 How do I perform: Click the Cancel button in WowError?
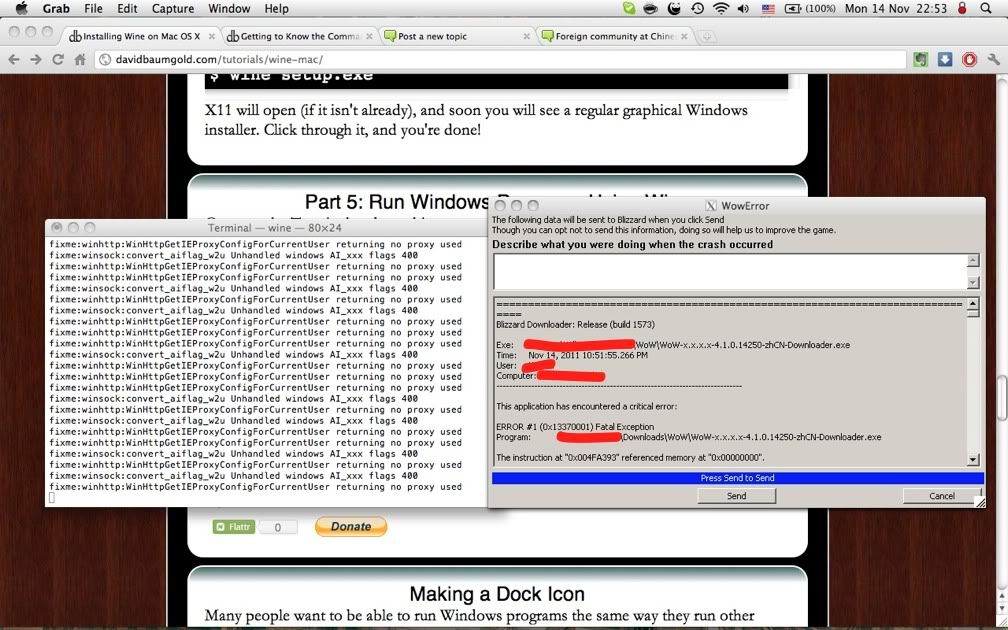942,496
